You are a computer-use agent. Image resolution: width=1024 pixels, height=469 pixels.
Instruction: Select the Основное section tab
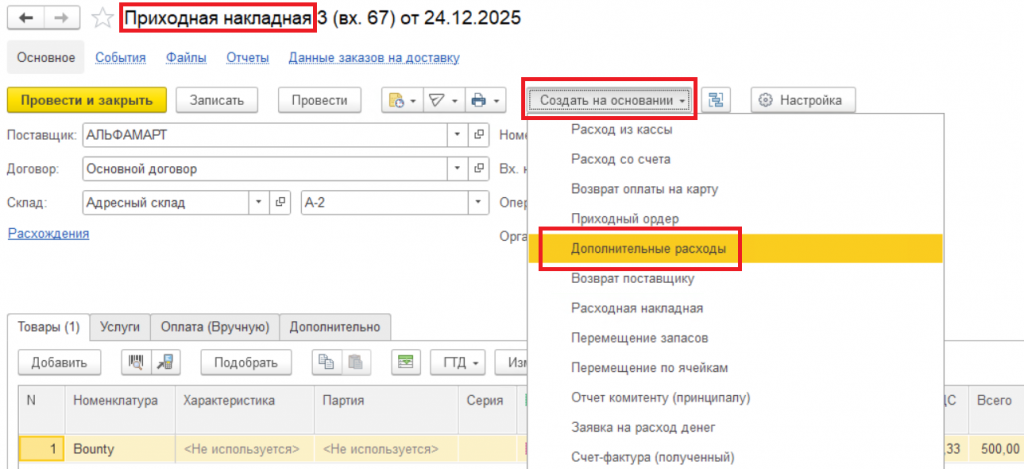[46, 57]
